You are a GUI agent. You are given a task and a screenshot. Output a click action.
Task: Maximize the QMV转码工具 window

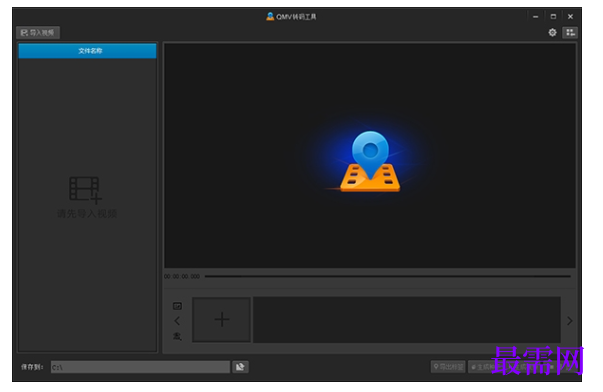[x=553, y=17]
